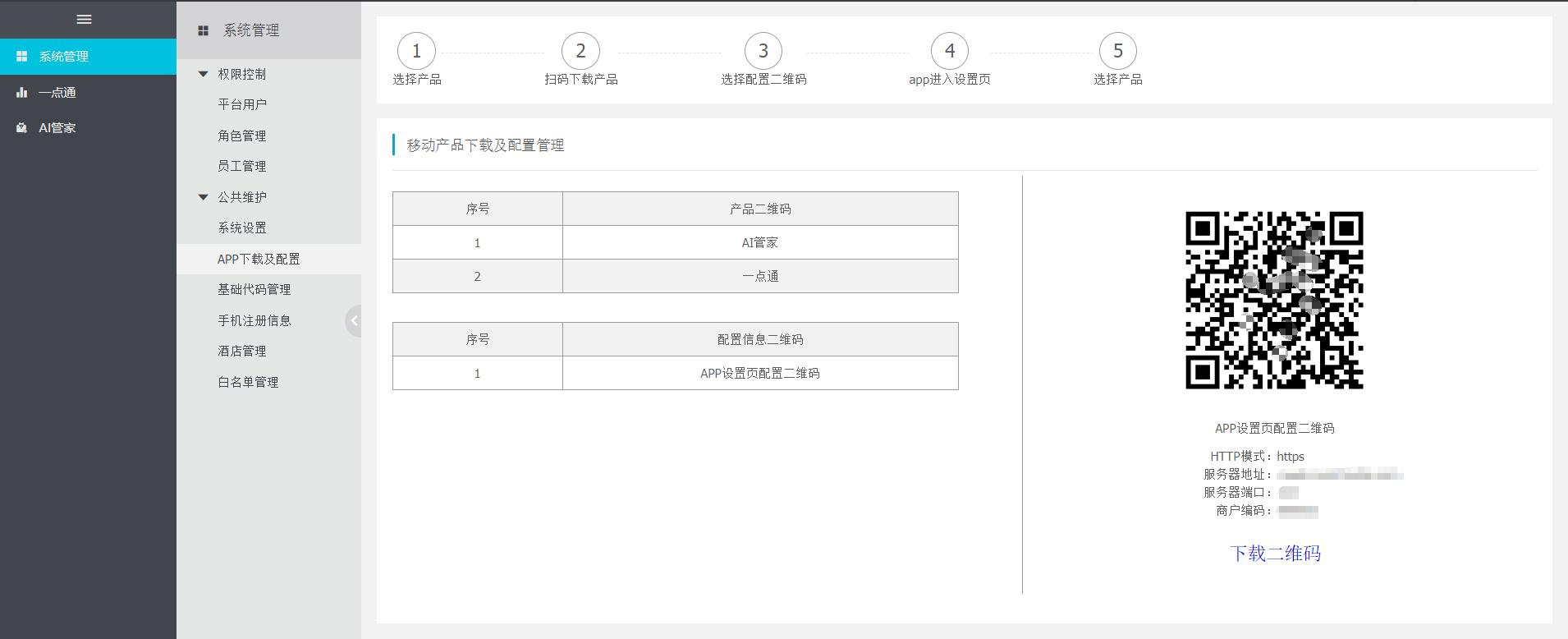1568x639 pixels.
Task: Open 一点通 in the dark sidebar
Action: 88,93
